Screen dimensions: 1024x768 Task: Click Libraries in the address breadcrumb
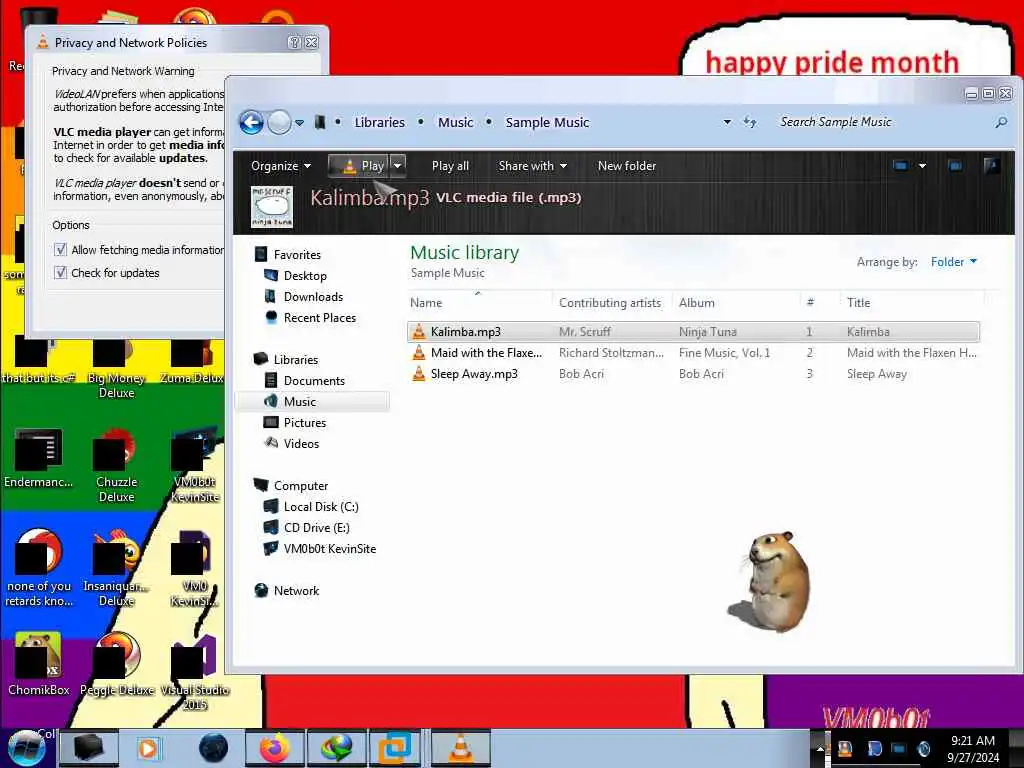[379, 122]
